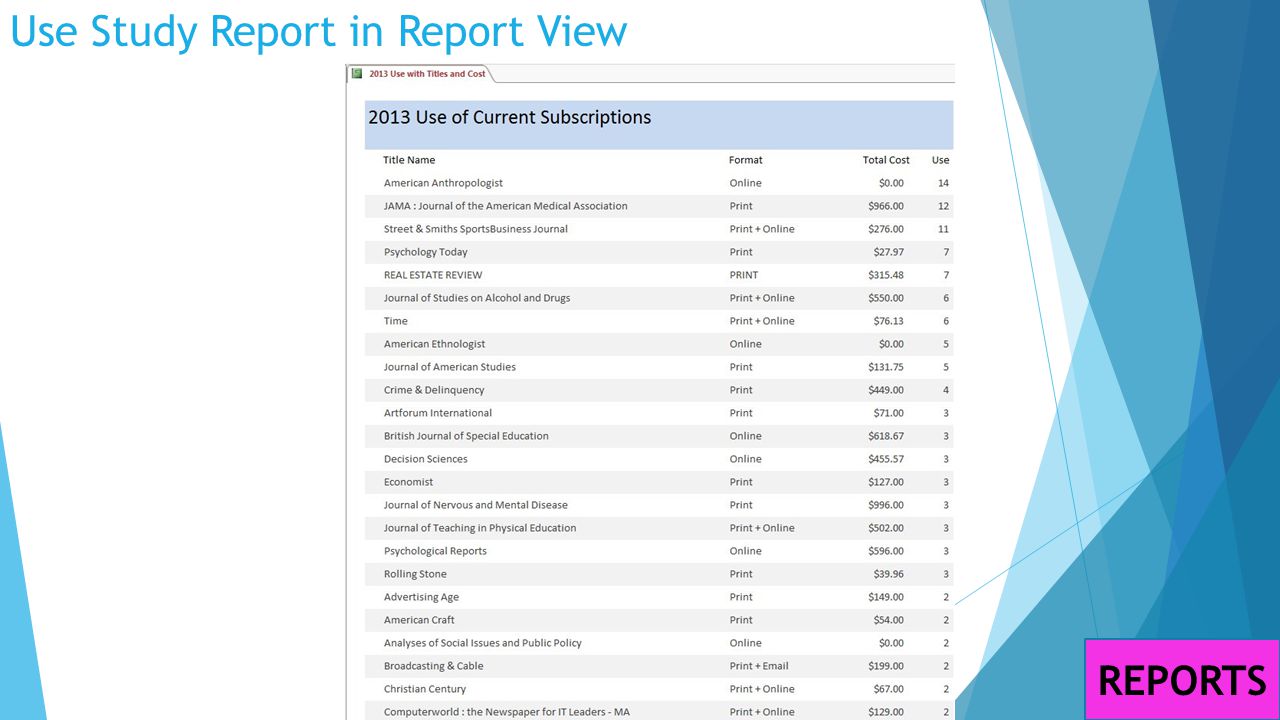Click the $131.75 cost value
1280x720 pixels.
coord(886,367)
